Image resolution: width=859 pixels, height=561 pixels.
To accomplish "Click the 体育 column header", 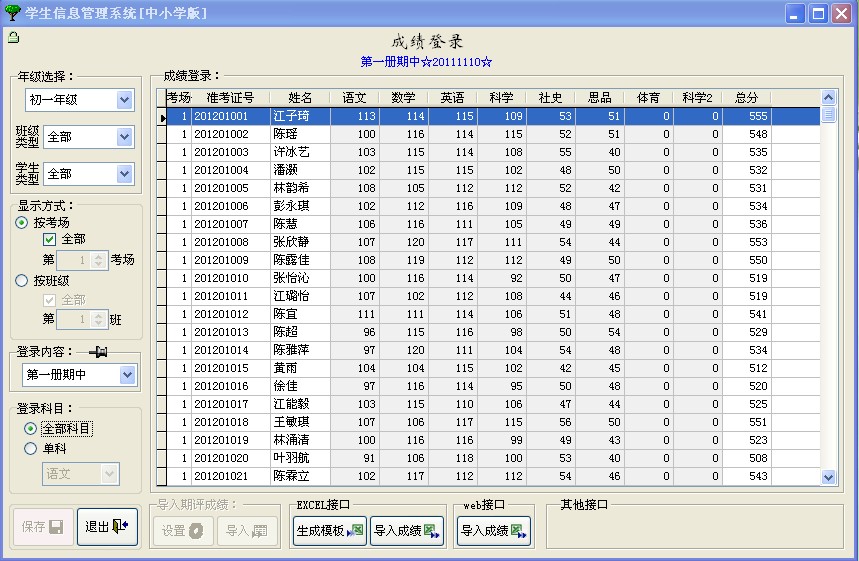I will click(649, 98).
